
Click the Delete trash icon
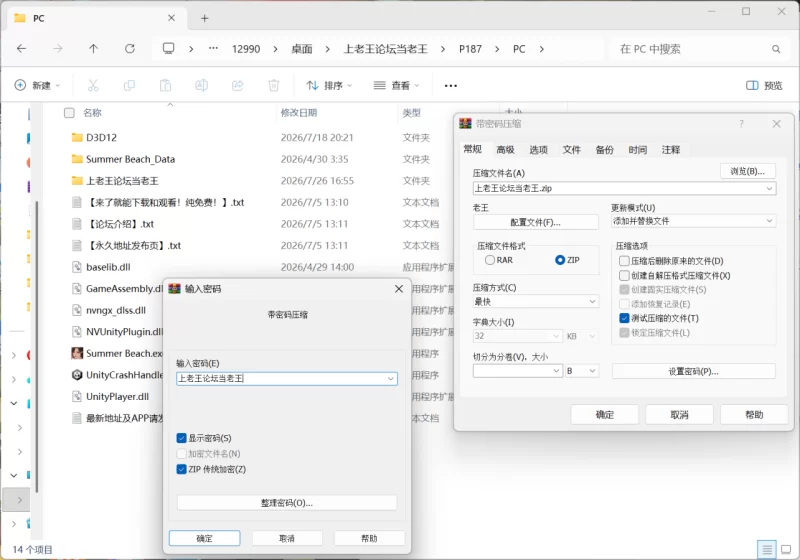click(274, 85)
